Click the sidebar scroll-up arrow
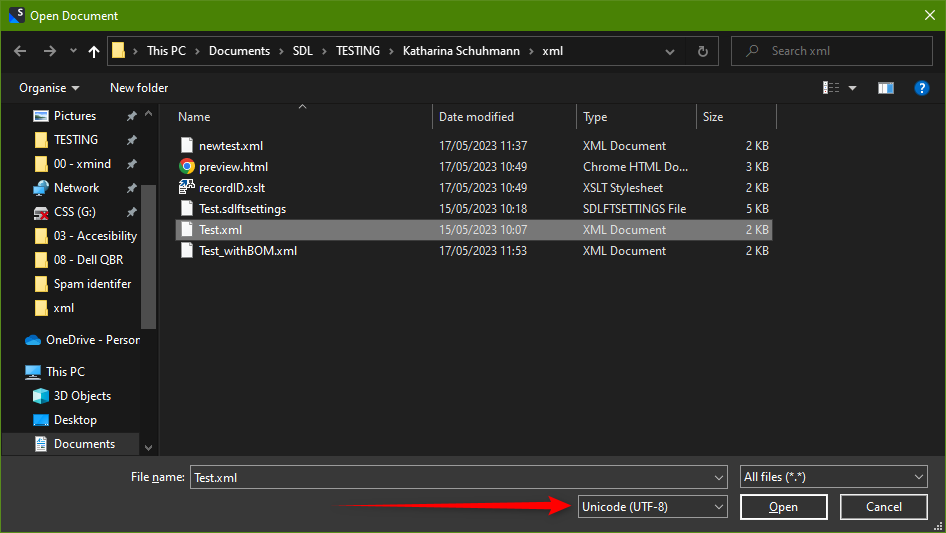 pyautogui.click(x=148, y=113)
